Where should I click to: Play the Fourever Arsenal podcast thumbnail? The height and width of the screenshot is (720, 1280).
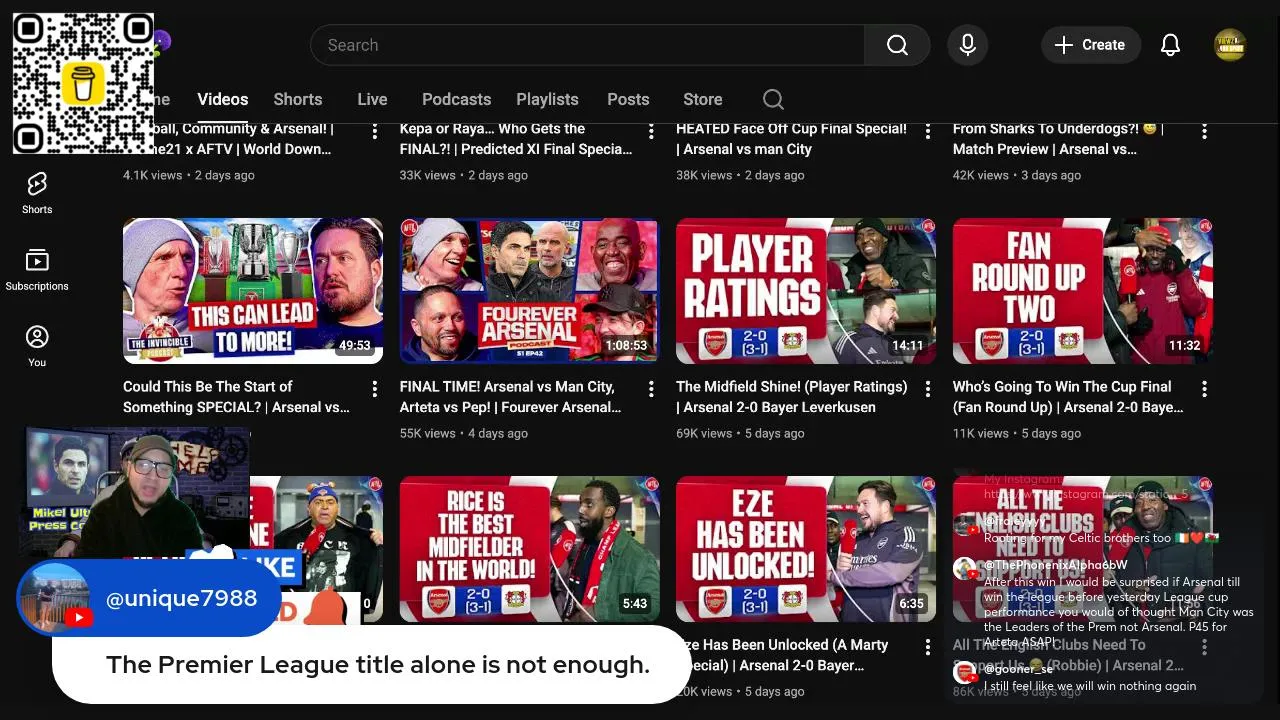pos(529,291)
